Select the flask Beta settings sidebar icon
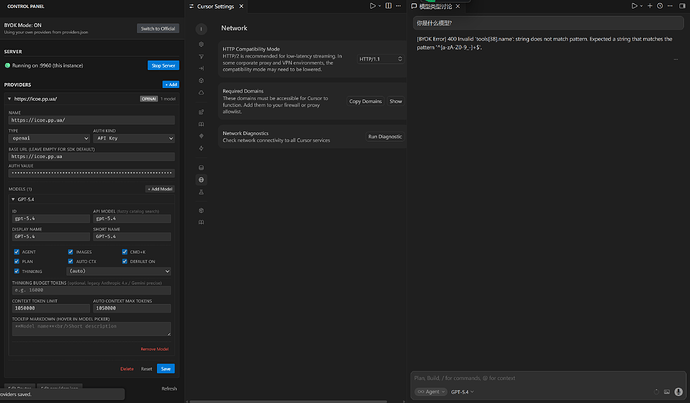 [201, 192]
